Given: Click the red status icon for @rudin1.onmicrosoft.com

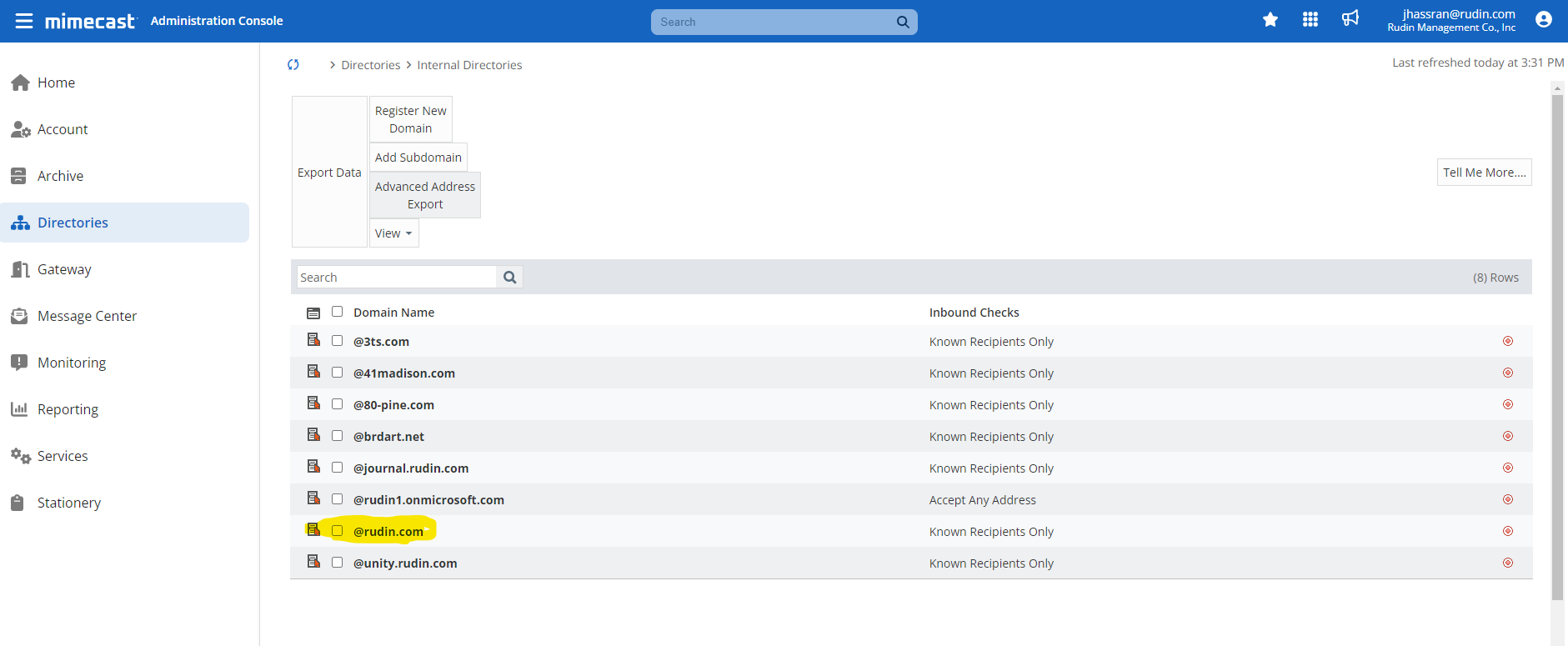Looking at the screenshot, I should click(1508, 499).
